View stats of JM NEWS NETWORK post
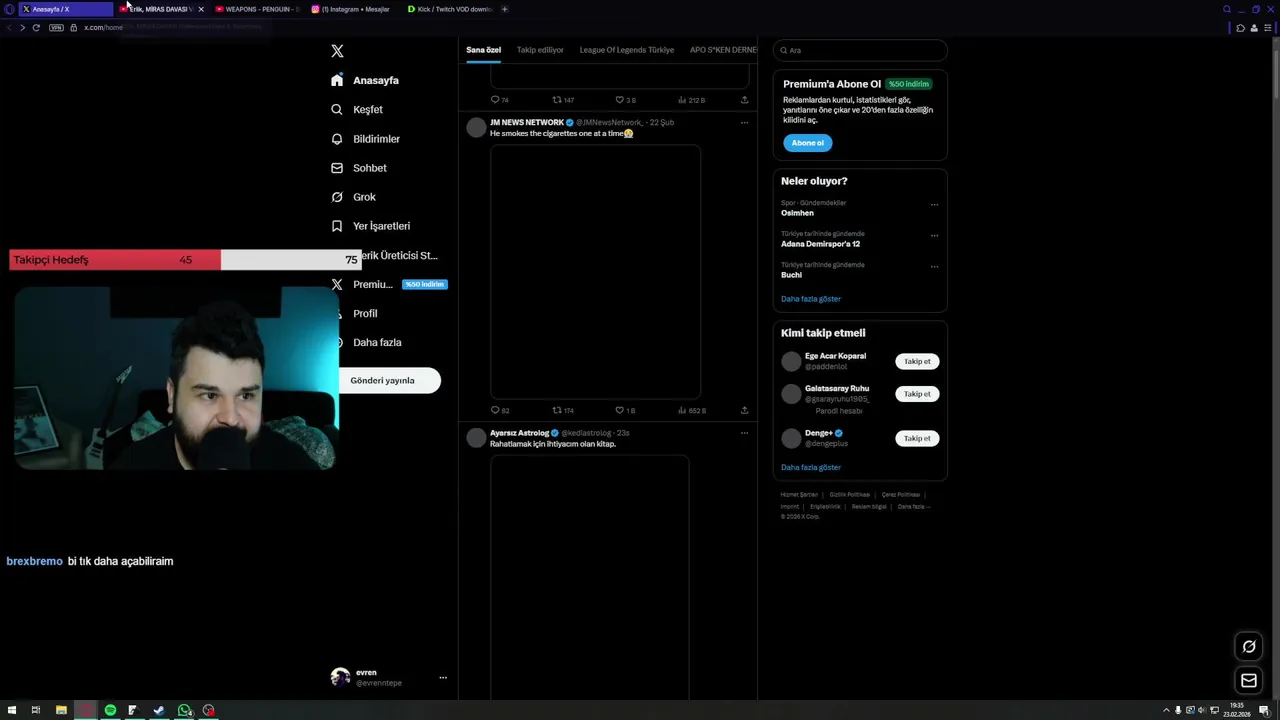The width and height of the screenshot is (1280, 720). [692, 410]
